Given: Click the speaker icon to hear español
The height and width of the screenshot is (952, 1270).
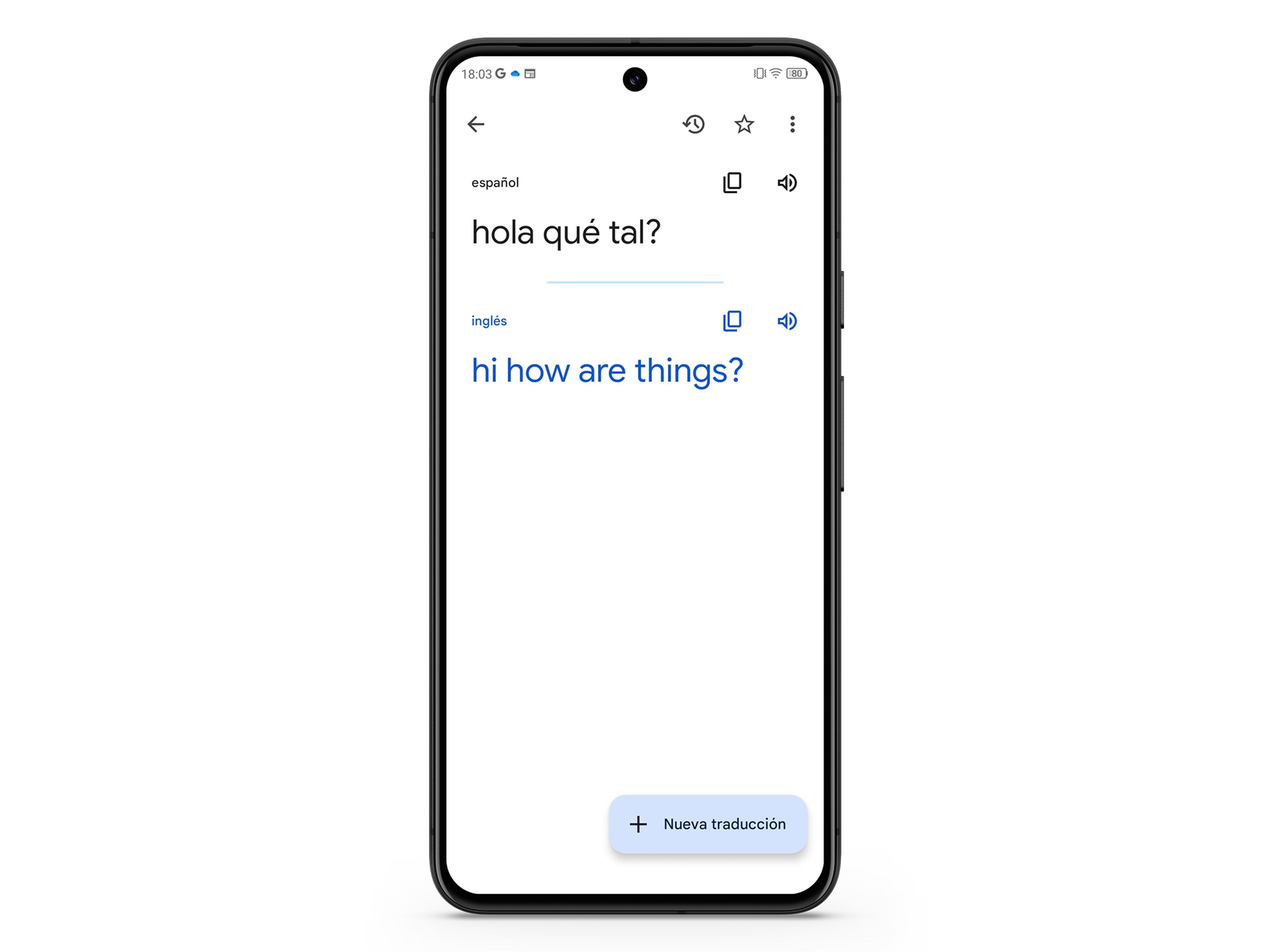Looking at the screenshot, I should pos(787,182).
